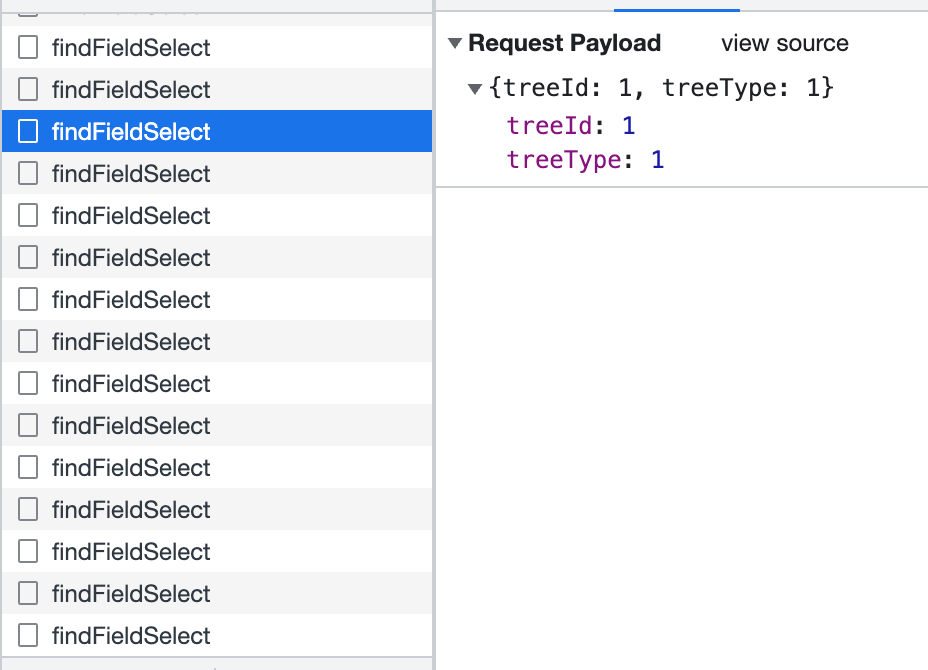Click the highlighted findFieldSelect request name
The image size is (928, 670).
(131, 132)
